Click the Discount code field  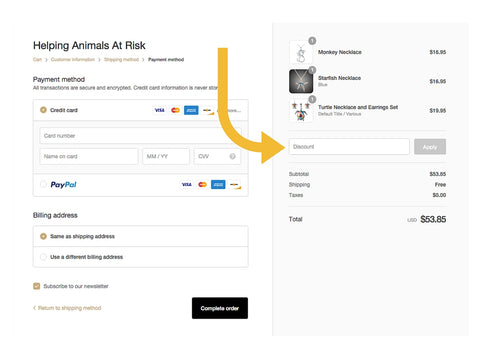click(349, 147)
